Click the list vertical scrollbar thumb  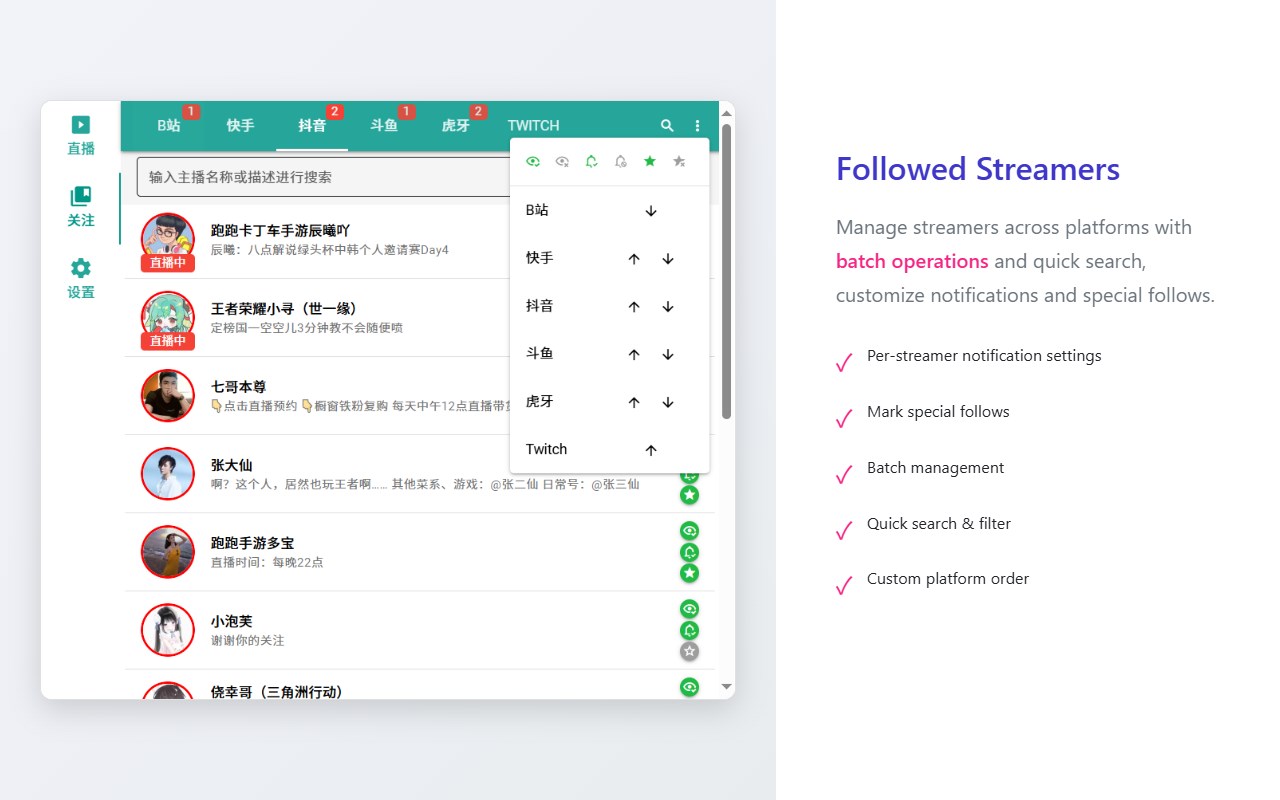tap(727, 271)
